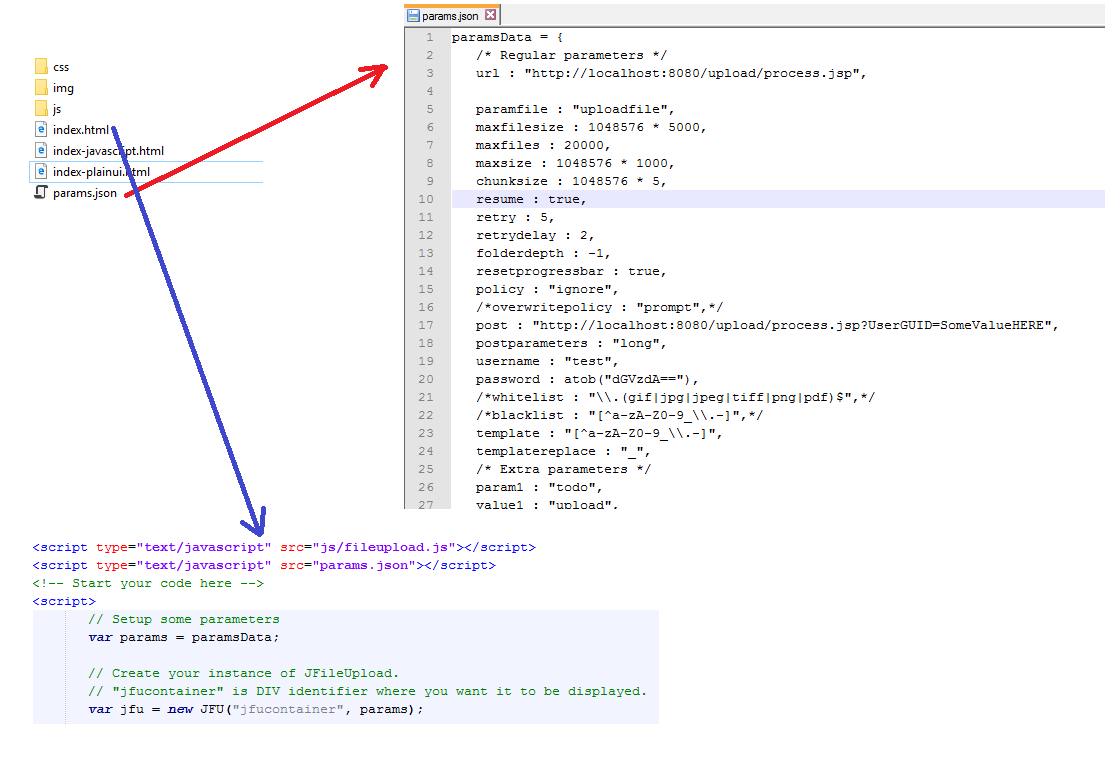Close the params.json editor tab

[x=490, y=15]
